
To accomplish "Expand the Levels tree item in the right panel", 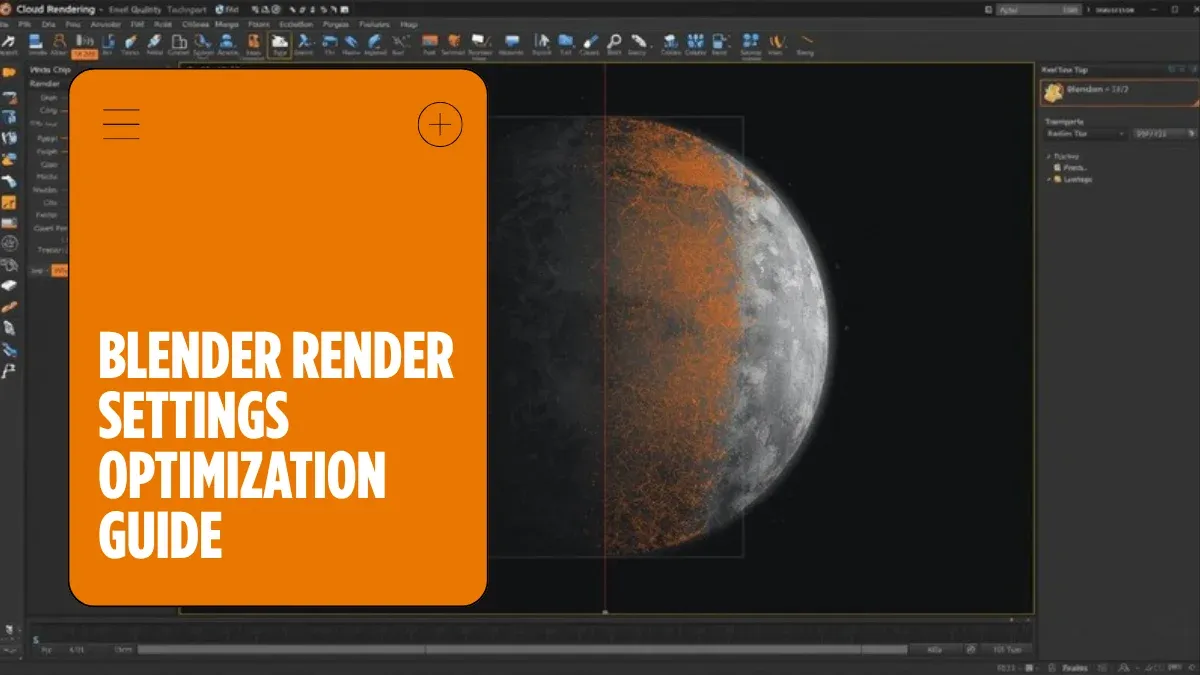I will [1048, 179].
